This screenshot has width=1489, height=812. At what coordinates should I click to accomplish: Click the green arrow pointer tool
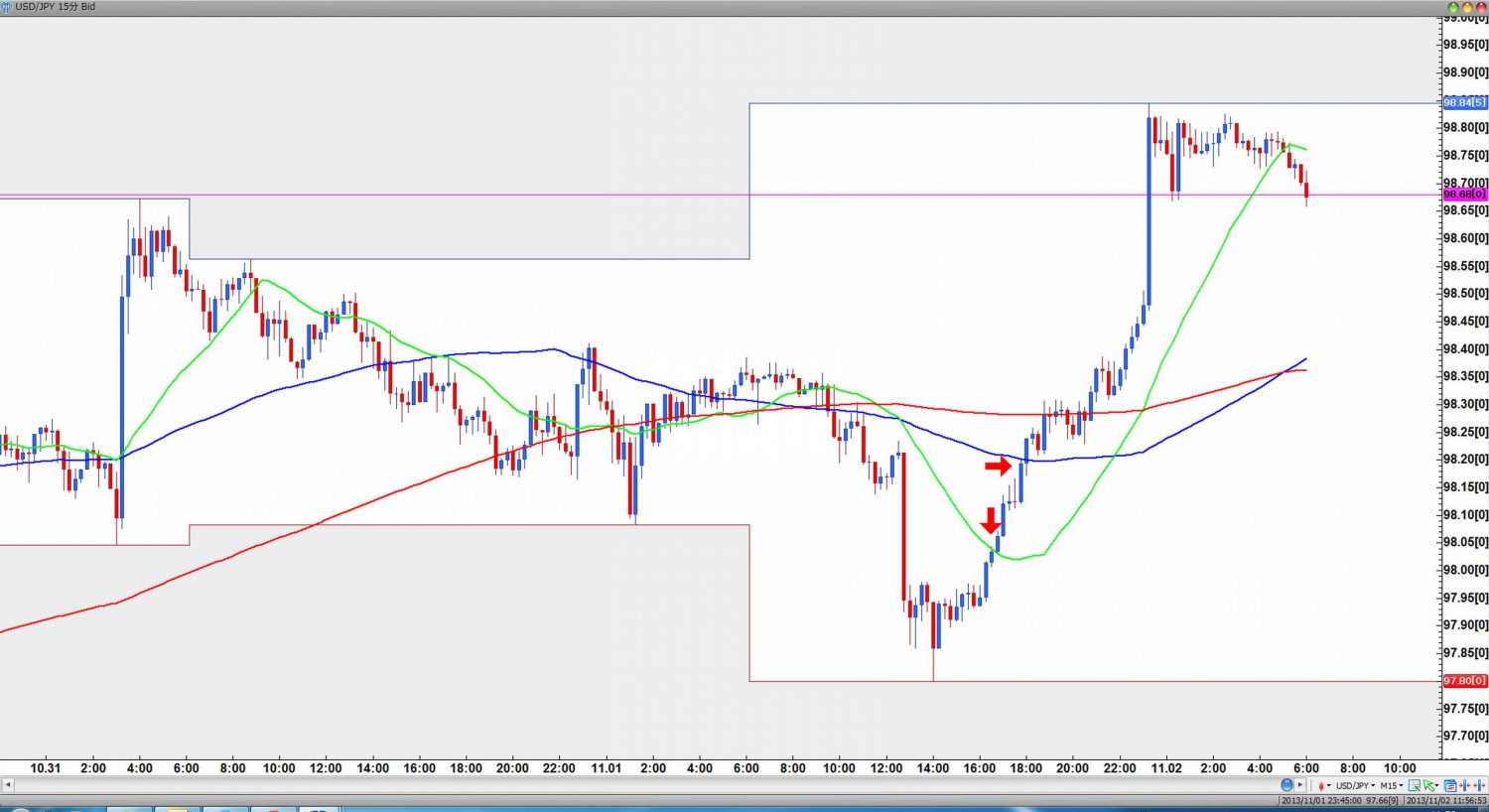1430,785
